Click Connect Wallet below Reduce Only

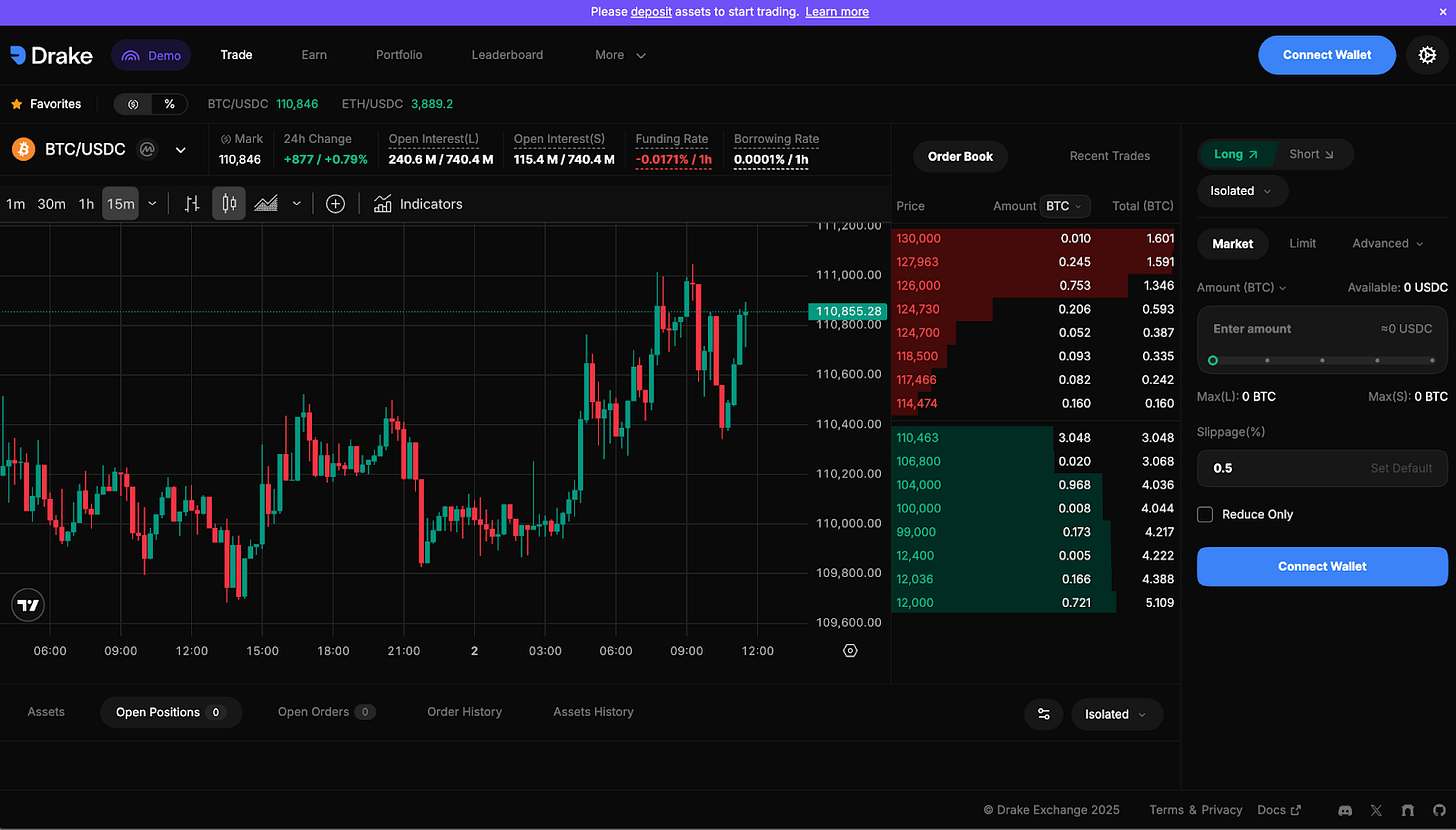click(x=1322, y=566)
